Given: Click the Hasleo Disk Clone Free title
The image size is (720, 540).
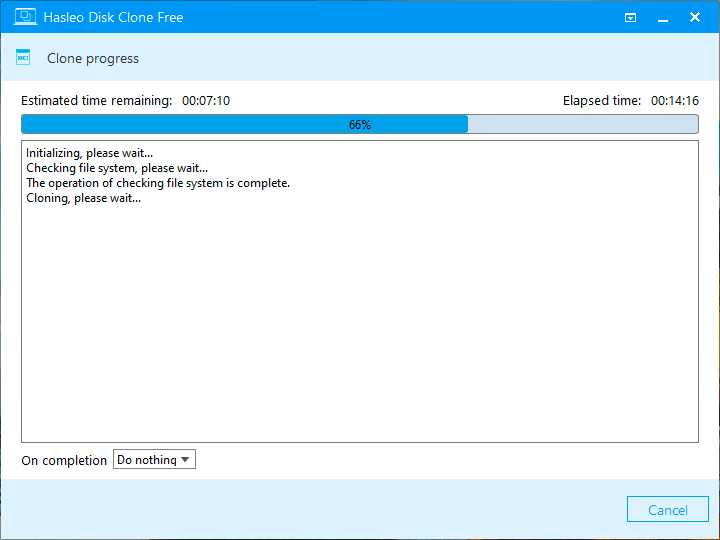Looking at the screenshot, I should pos(113,17).
